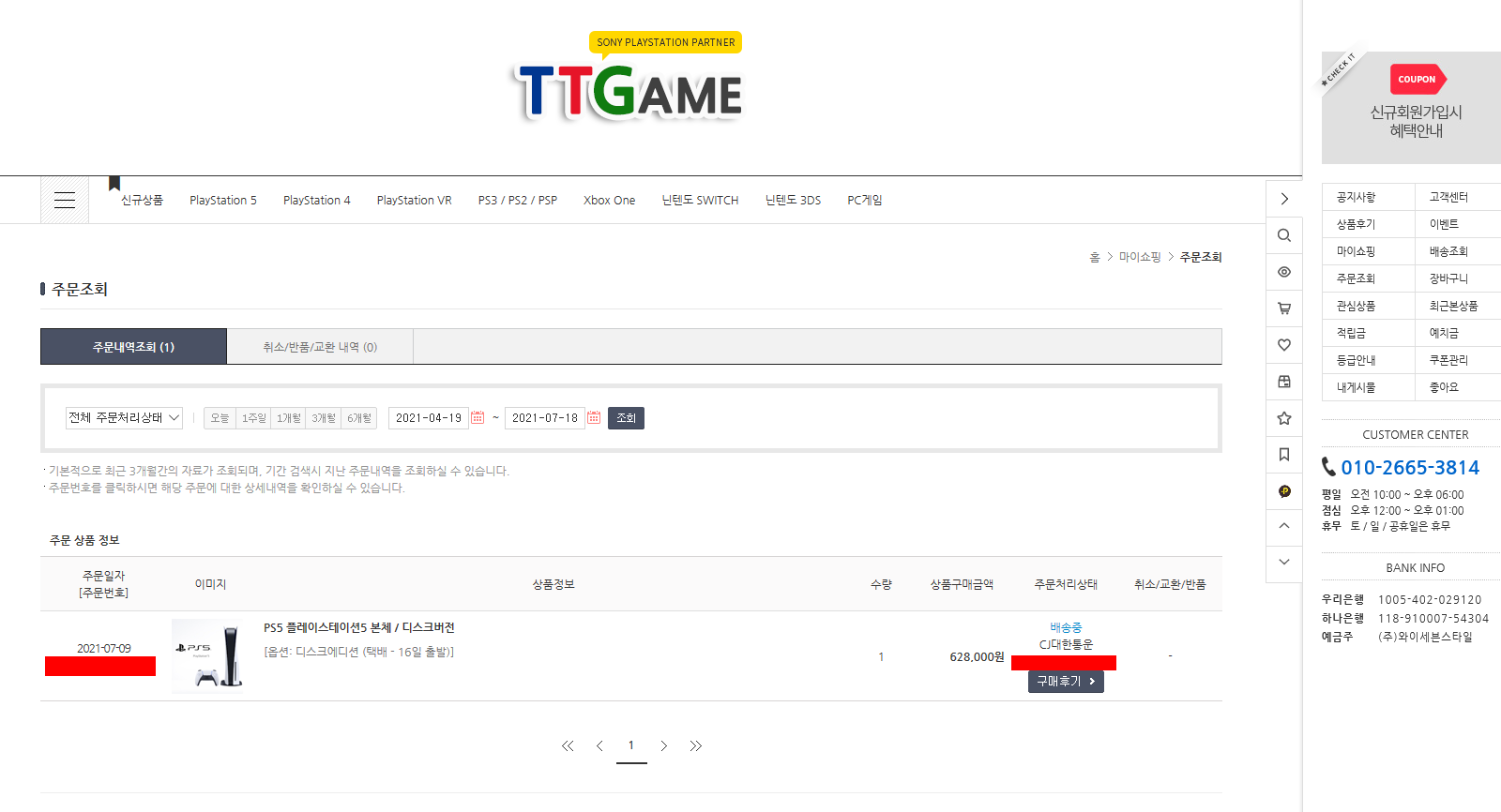Open 배송조회 in the sidebar
This screenshot has height=812, width=1501.
pos(1448,251)
